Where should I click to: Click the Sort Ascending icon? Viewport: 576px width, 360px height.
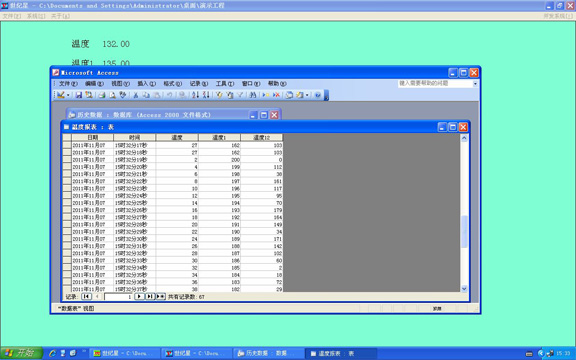pyautogui.click(x=195, y=95)
